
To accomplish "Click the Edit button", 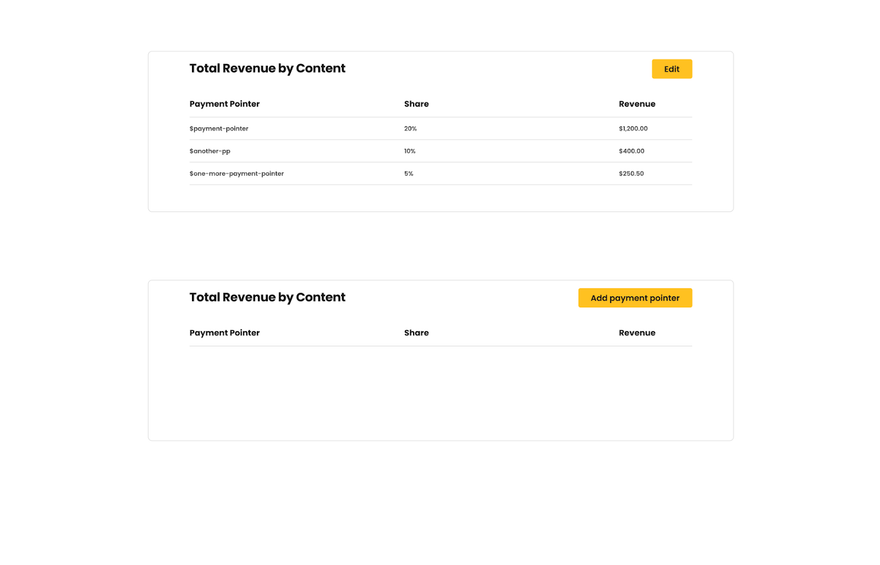I will [671, 69].
